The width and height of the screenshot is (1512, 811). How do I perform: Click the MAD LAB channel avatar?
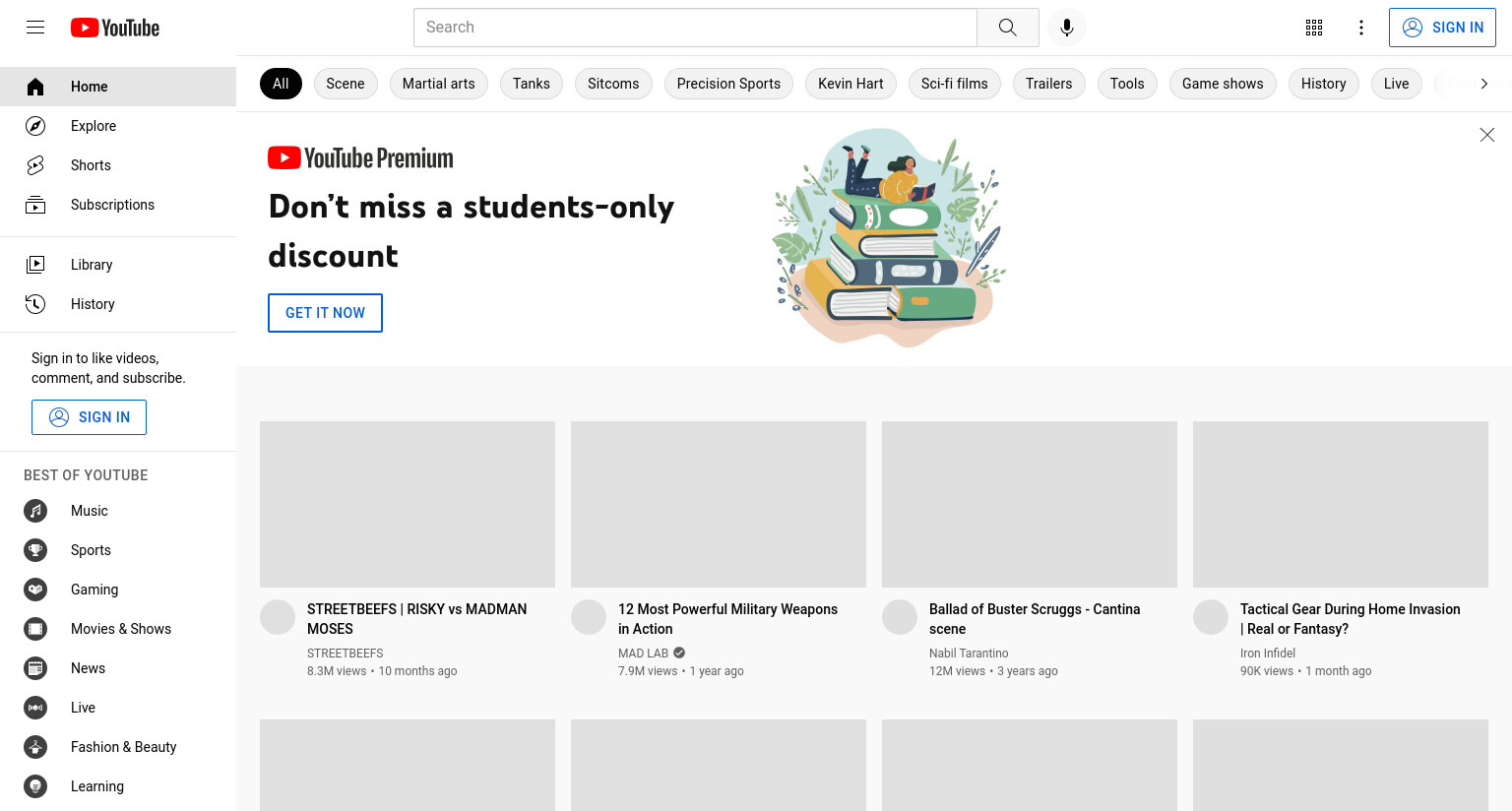pos(589,617)
